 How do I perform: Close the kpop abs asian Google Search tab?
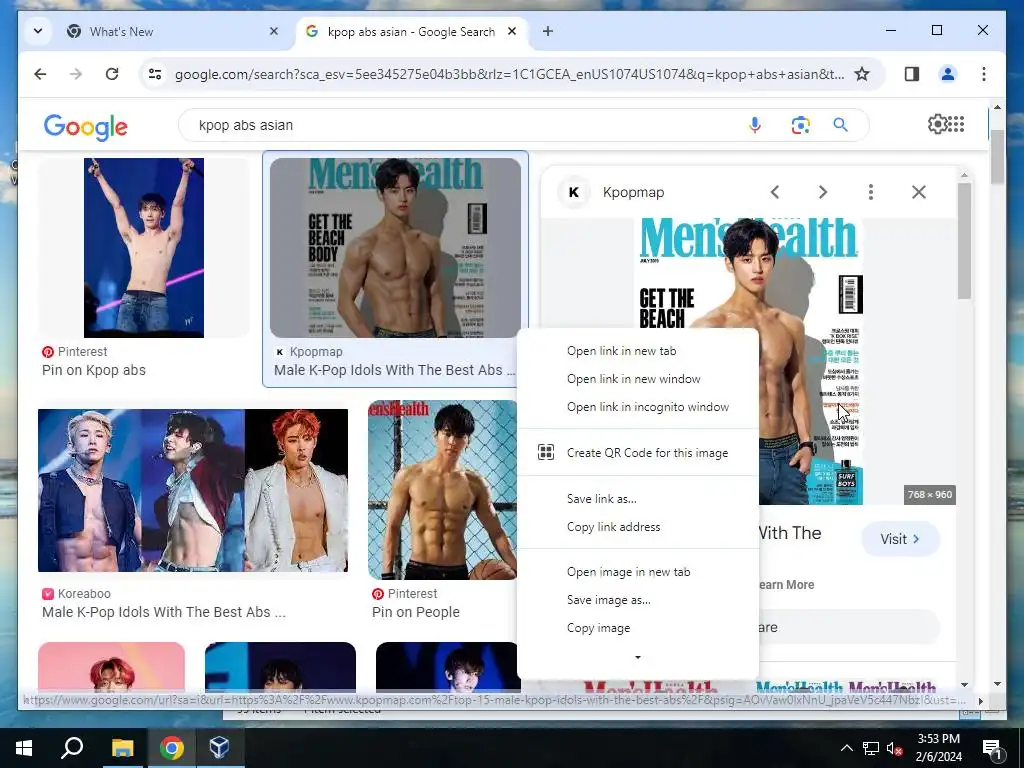(513, 31)
